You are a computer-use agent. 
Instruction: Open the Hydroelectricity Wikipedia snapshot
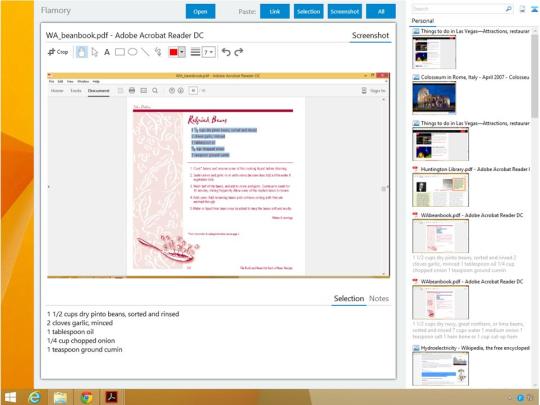pyautogui.click(x=475, y=348)
